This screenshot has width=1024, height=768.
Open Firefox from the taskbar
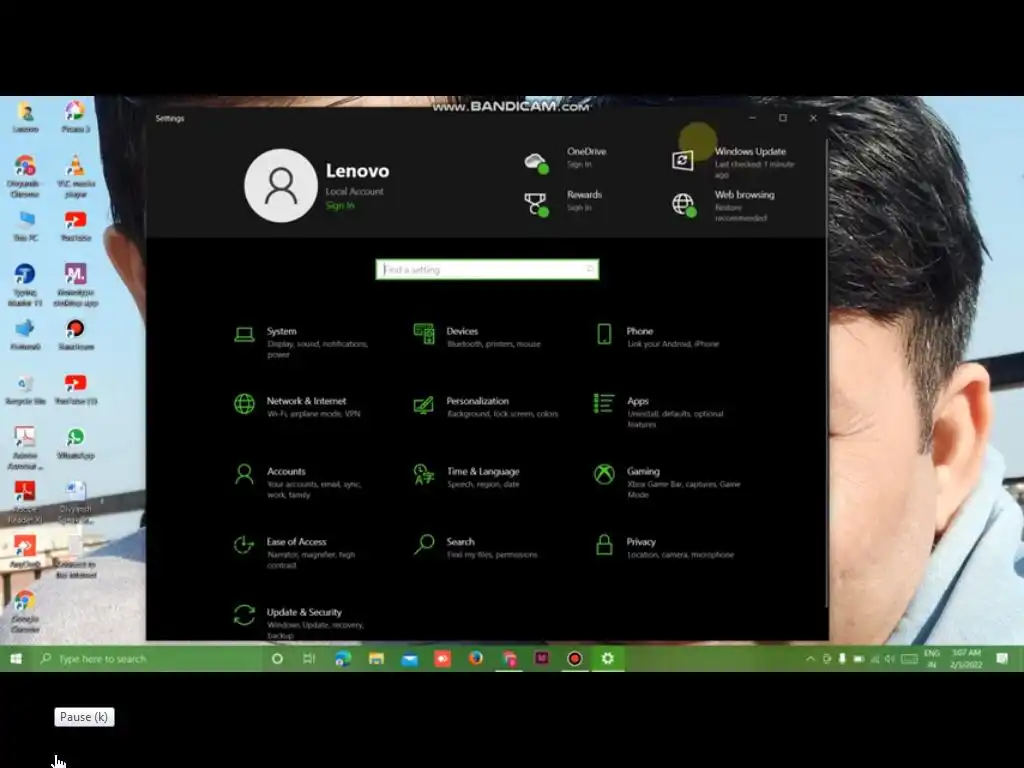point(476,658)
